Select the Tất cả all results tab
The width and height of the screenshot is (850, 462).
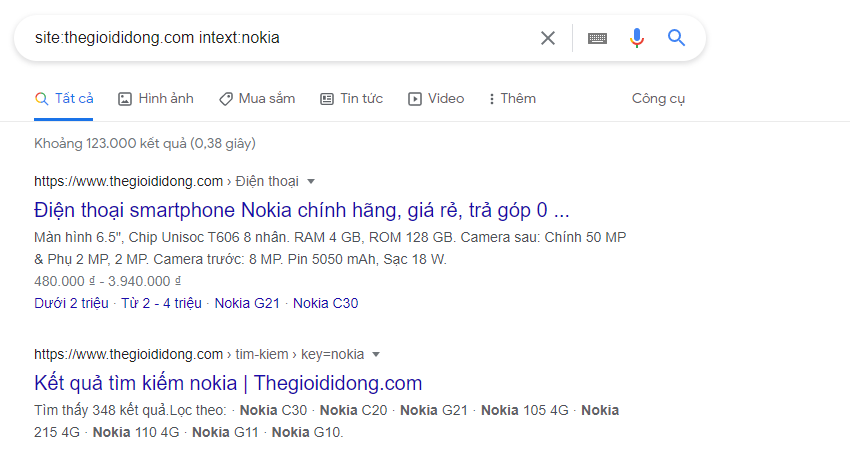(x=64, y=98)
